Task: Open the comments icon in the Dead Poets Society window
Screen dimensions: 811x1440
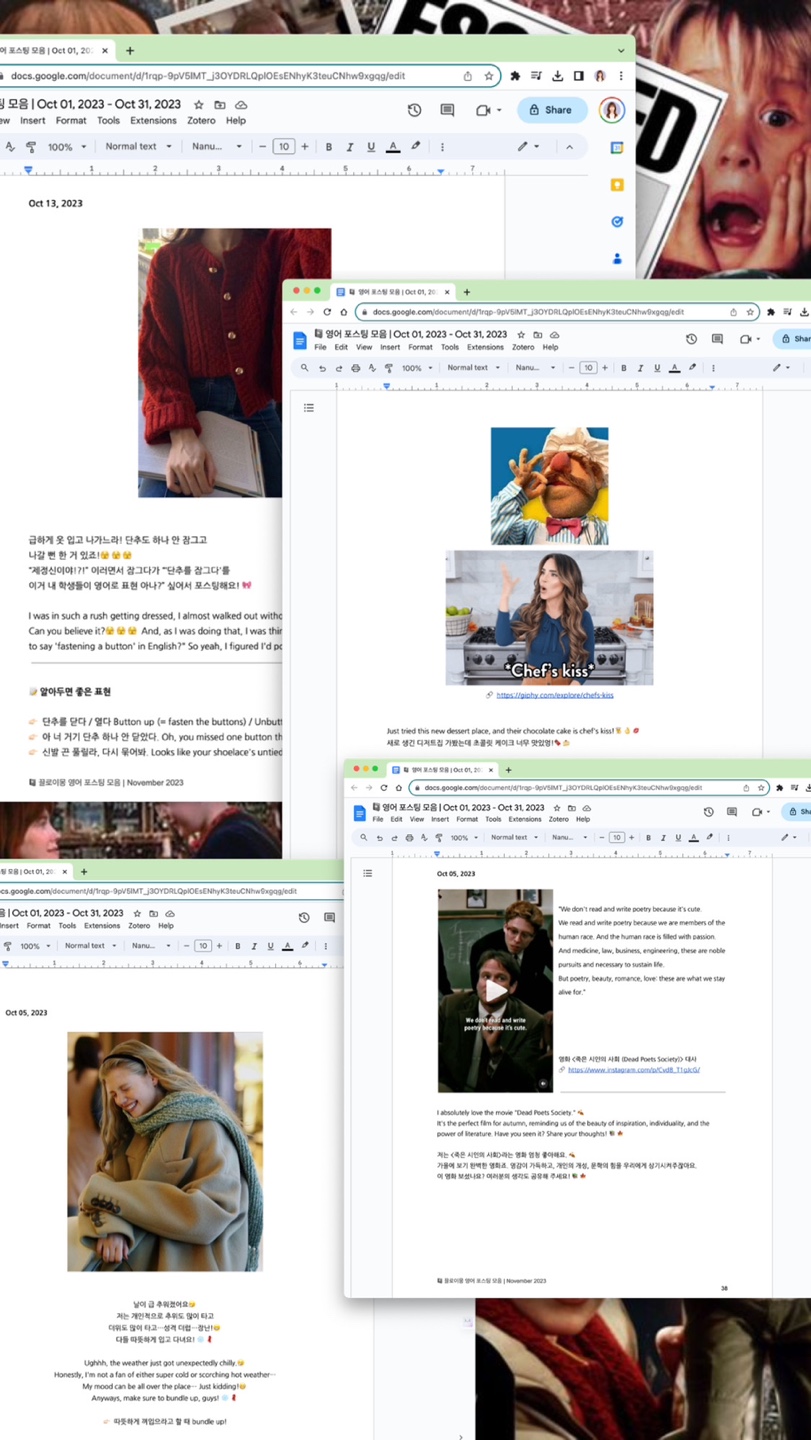Action: 731,812
